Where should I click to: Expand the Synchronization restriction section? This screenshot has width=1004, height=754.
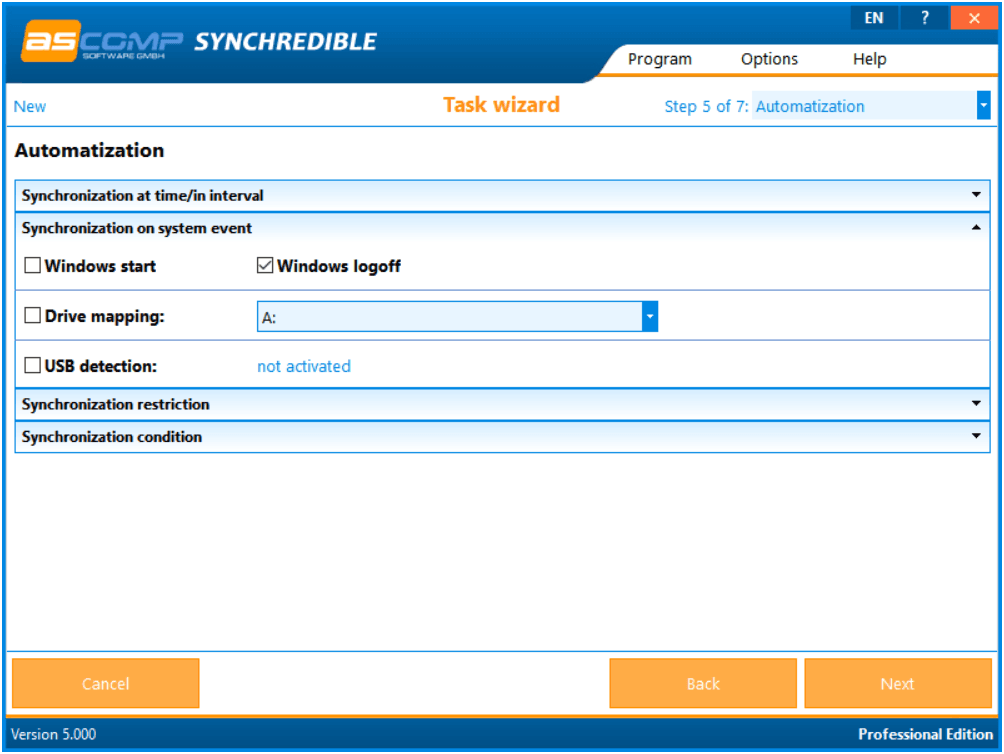[502, 404]
